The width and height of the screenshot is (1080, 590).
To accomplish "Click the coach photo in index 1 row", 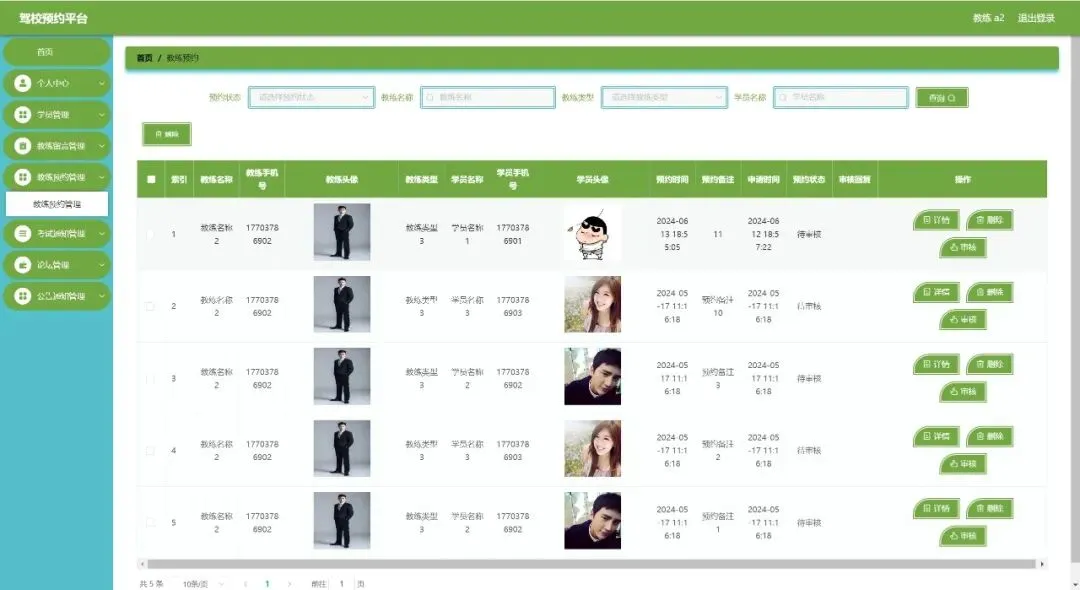I will [342, 232].
